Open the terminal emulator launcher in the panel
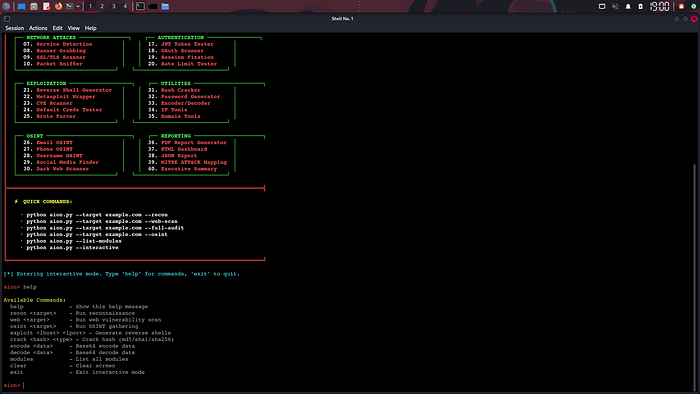This screenshot has height=394, width=700. pyautogui.click(x=70, y=6)
